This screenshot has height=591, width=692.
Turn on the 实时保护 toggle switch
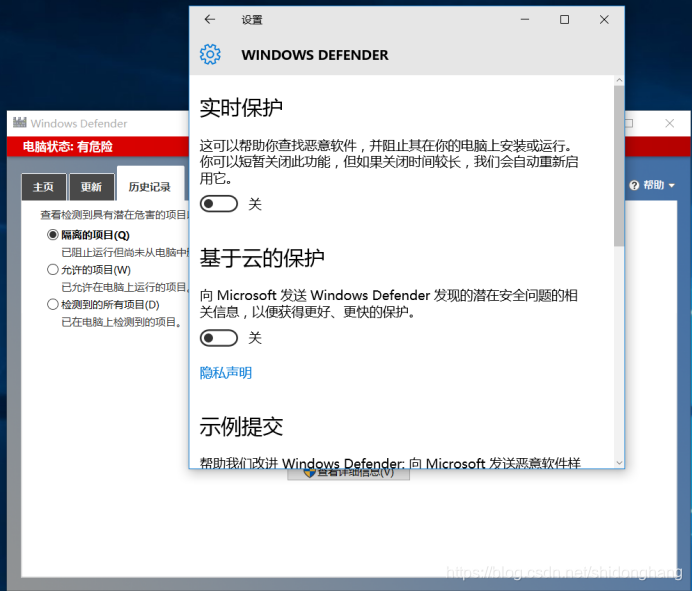coord(219,204)
